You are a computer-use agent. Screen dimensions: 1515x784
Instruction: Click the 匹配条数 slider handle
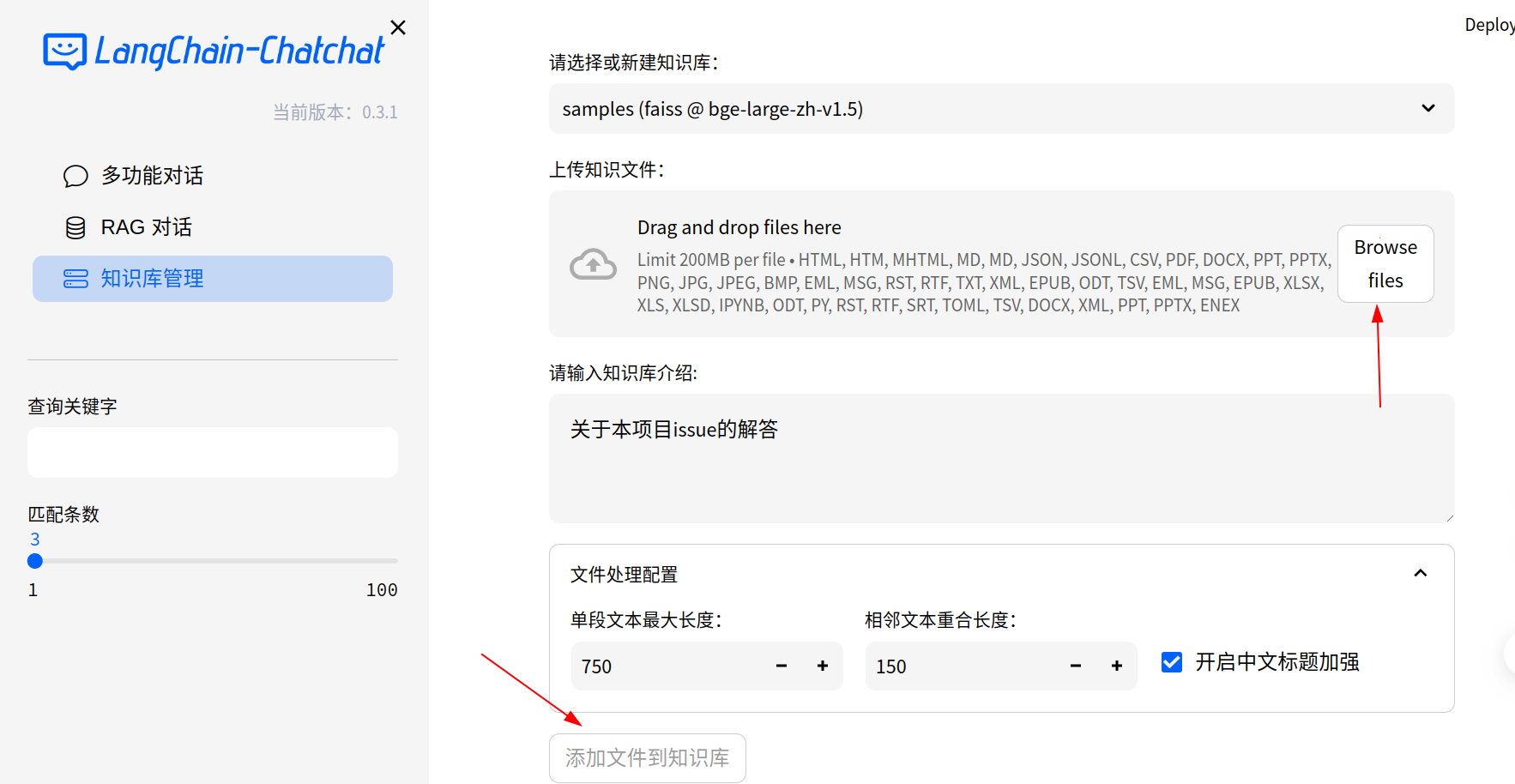pyautogui.click(x=35, y=561)
